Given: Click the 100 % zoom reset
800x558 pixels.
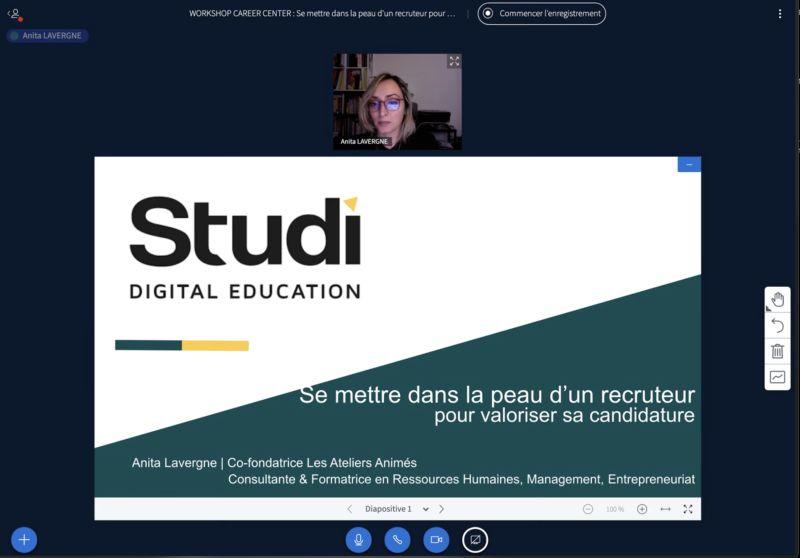Looking at the screenshot, I should point(615,509).
